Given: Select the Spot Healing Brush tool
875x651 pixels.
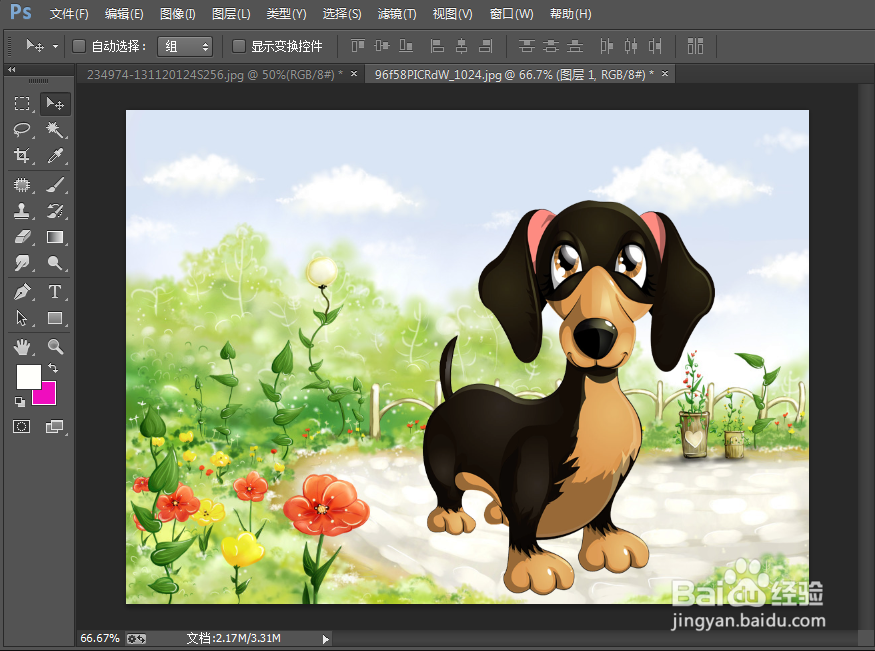Looking at the screenshot, I should pyautogui.click(x=22, y=185).
